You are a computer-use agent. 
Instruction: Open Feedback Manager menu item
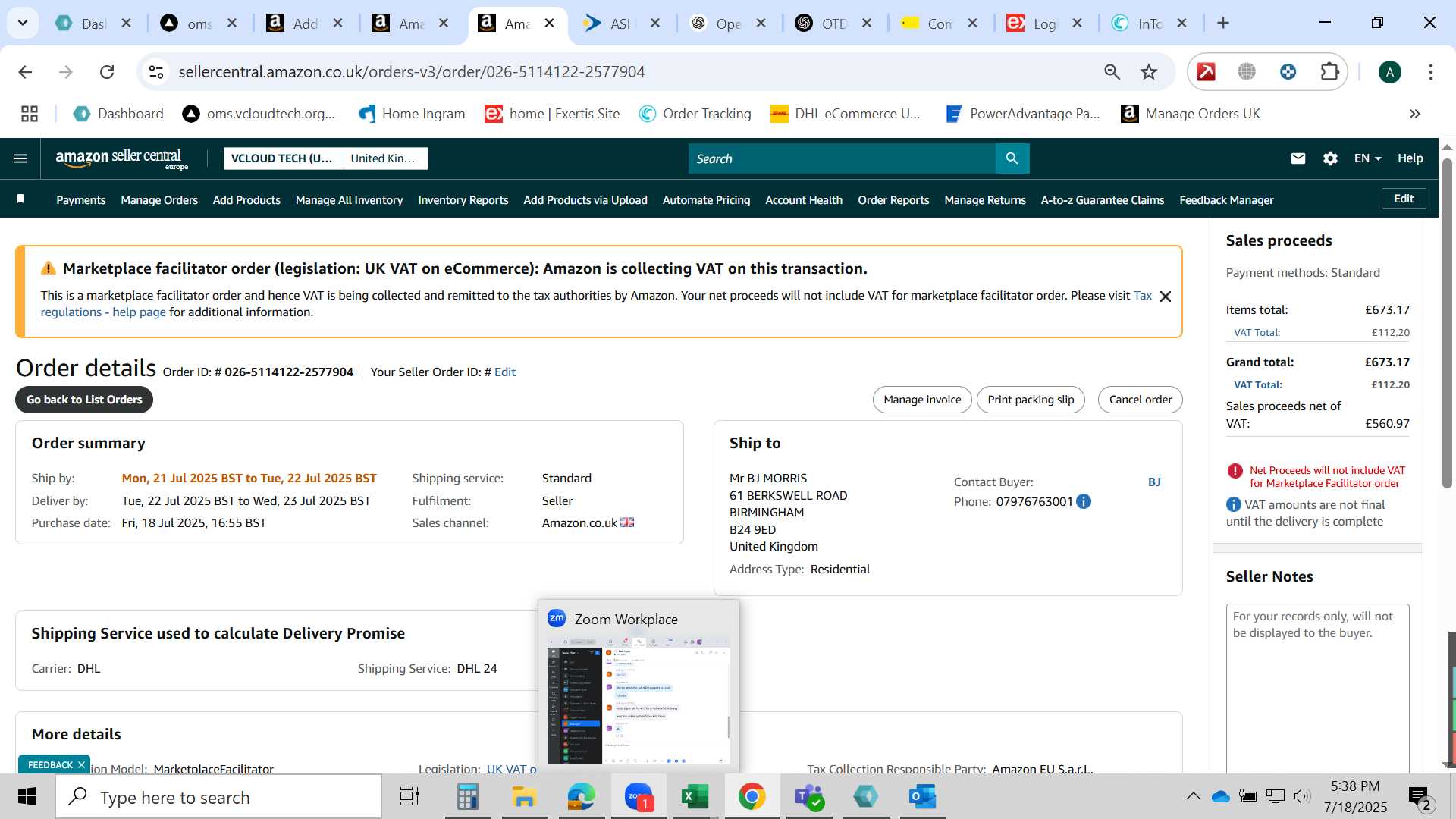1226,200
